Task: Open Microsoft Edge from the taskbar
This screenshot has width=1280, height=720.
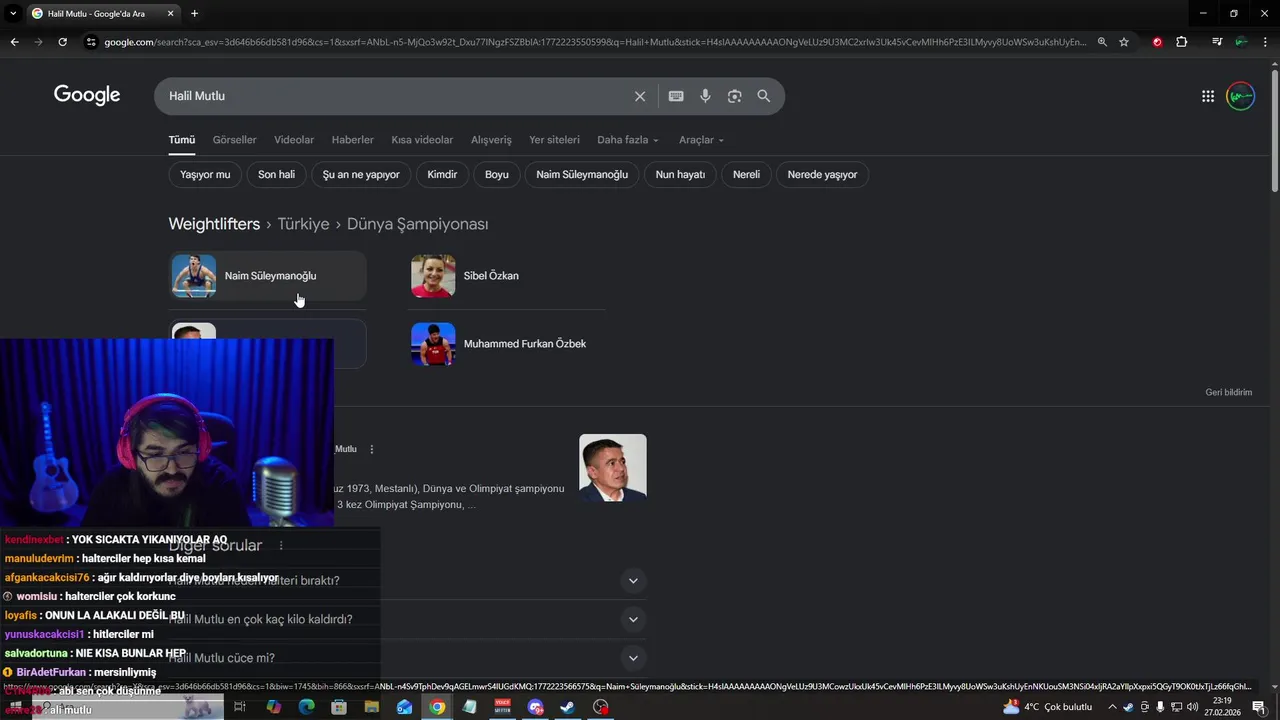Action: click(306, 707)
